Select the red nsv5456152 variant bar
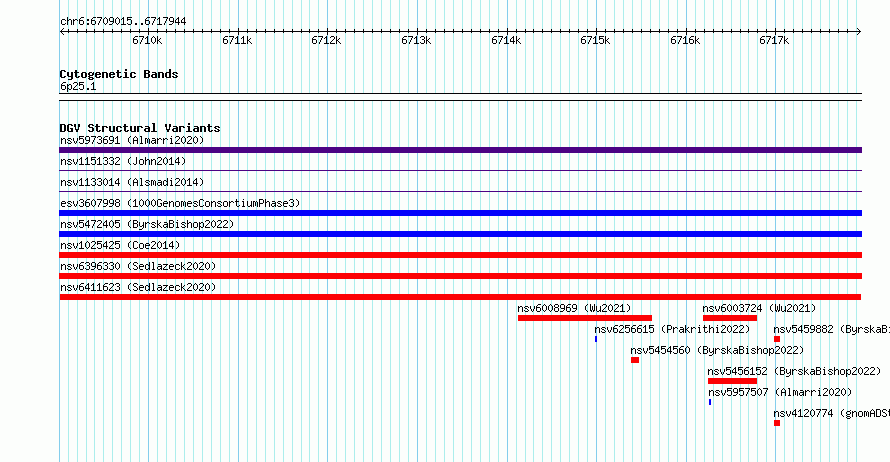 click(x=732, y=381)
